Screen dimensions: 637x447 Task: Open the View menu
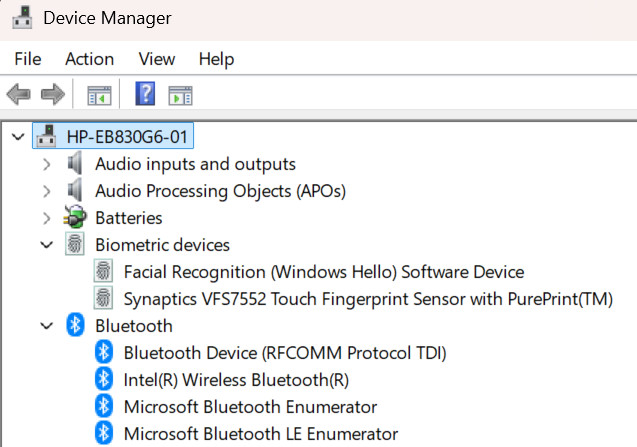point(157,59)
